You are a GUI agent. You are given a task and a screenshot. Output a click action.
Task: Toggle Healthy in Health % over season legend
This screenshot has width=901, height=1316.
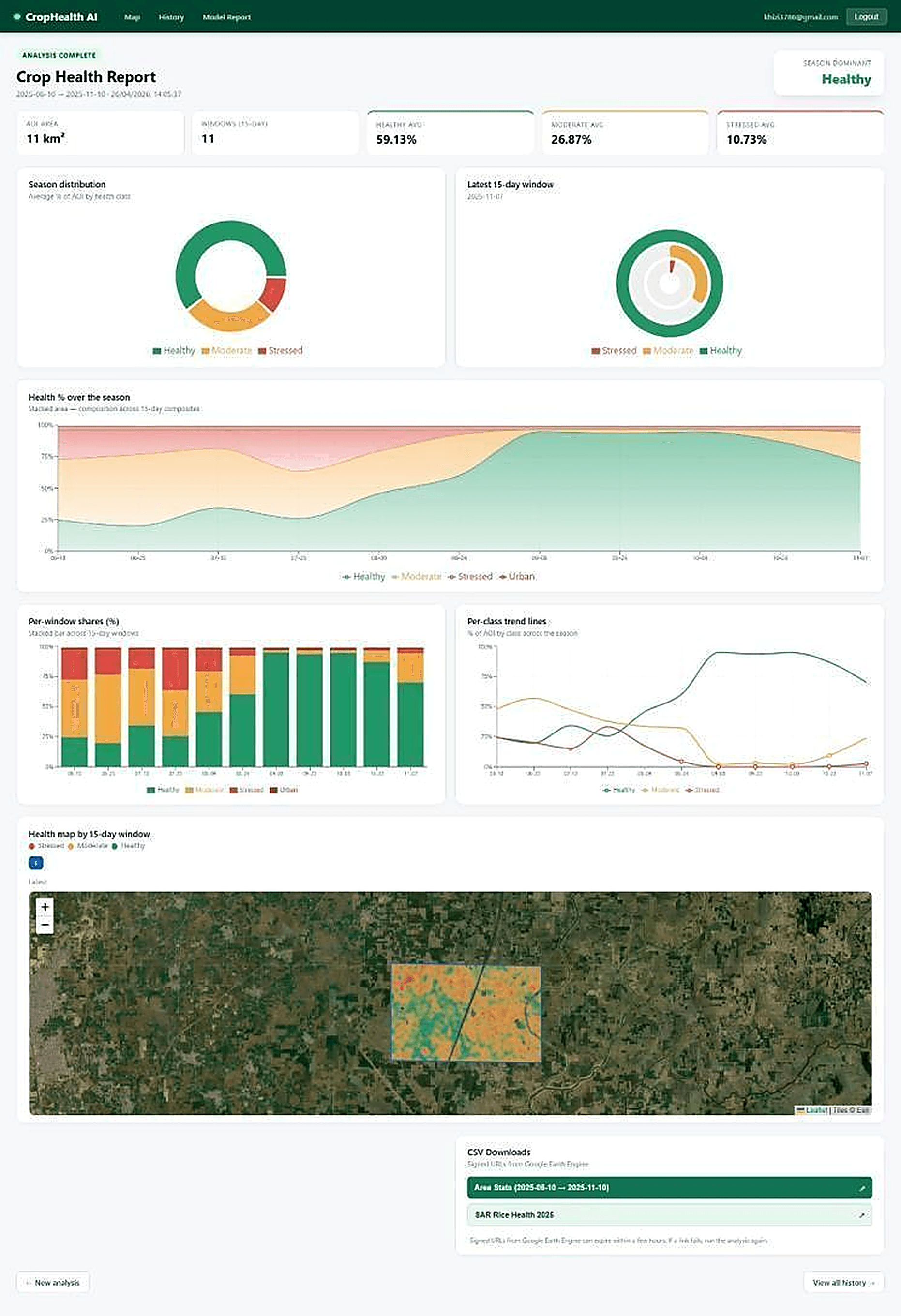point(363,576)
